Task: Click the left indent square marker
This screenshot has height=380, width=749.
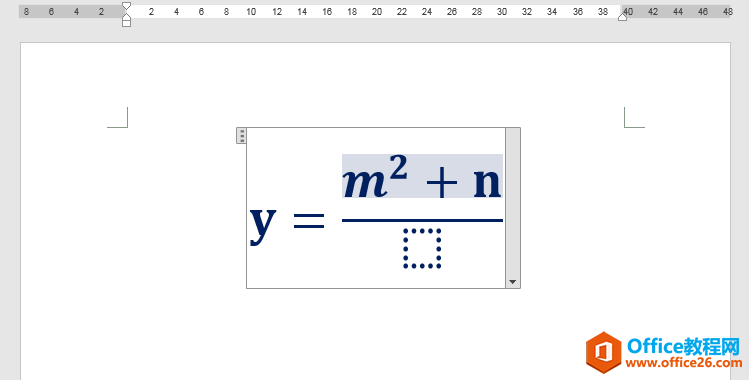Action: tap(126, 23)
